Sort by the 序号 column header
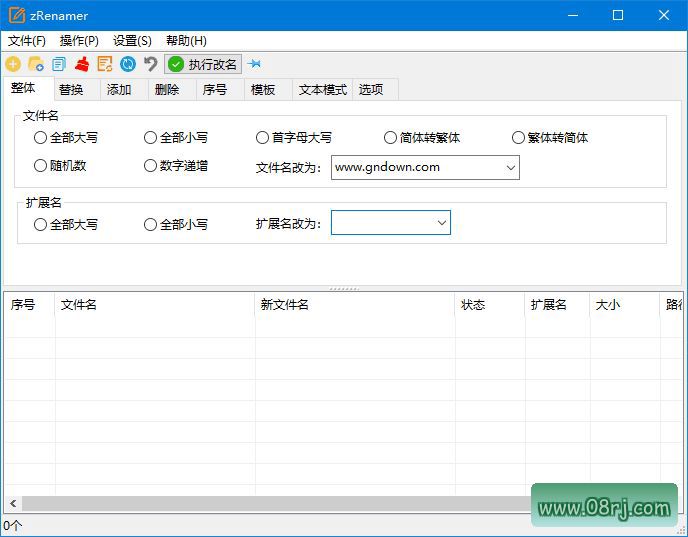Viewport: 688px width, 537px height. (x=29, y=305)
